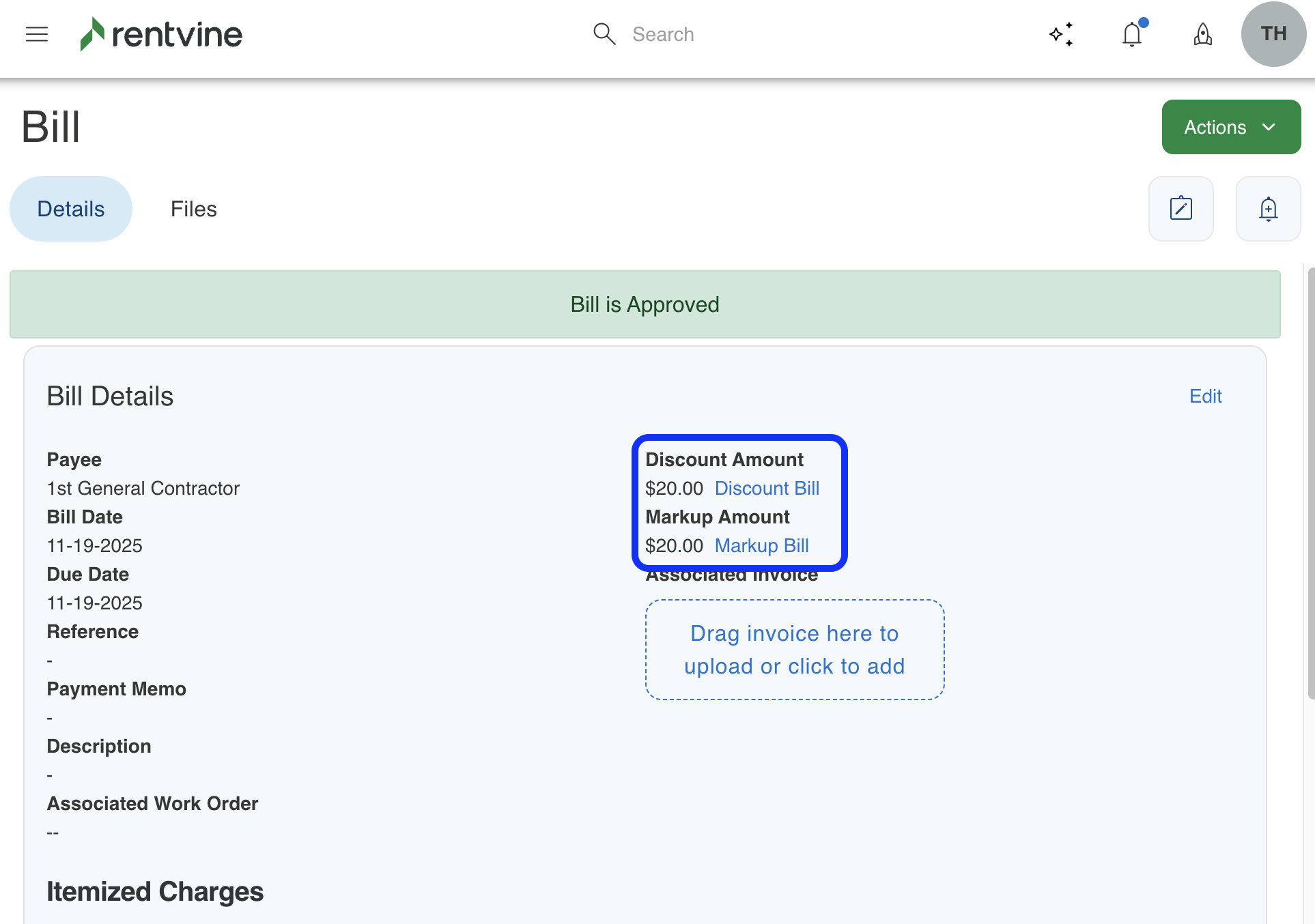Image resolution: width=1315 pixels, height=924 pixels.
Task: Click the rocket icon in header
Action: point(1203,34)
